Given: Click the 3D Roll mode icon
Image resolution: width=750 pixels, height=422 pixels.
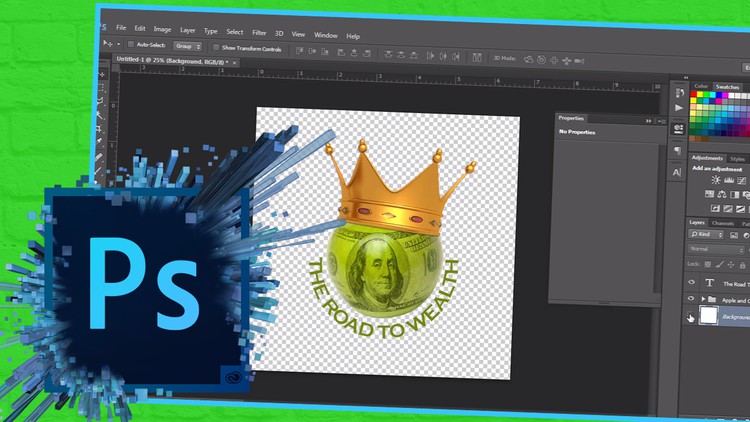Looking at the screenshot, I should point(541,60).
